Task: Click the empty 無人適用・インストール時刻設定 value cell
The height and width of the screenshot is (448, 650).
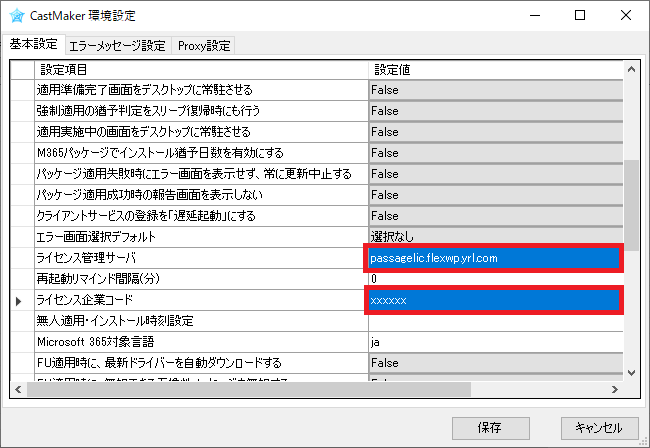Action: [496, 321]
